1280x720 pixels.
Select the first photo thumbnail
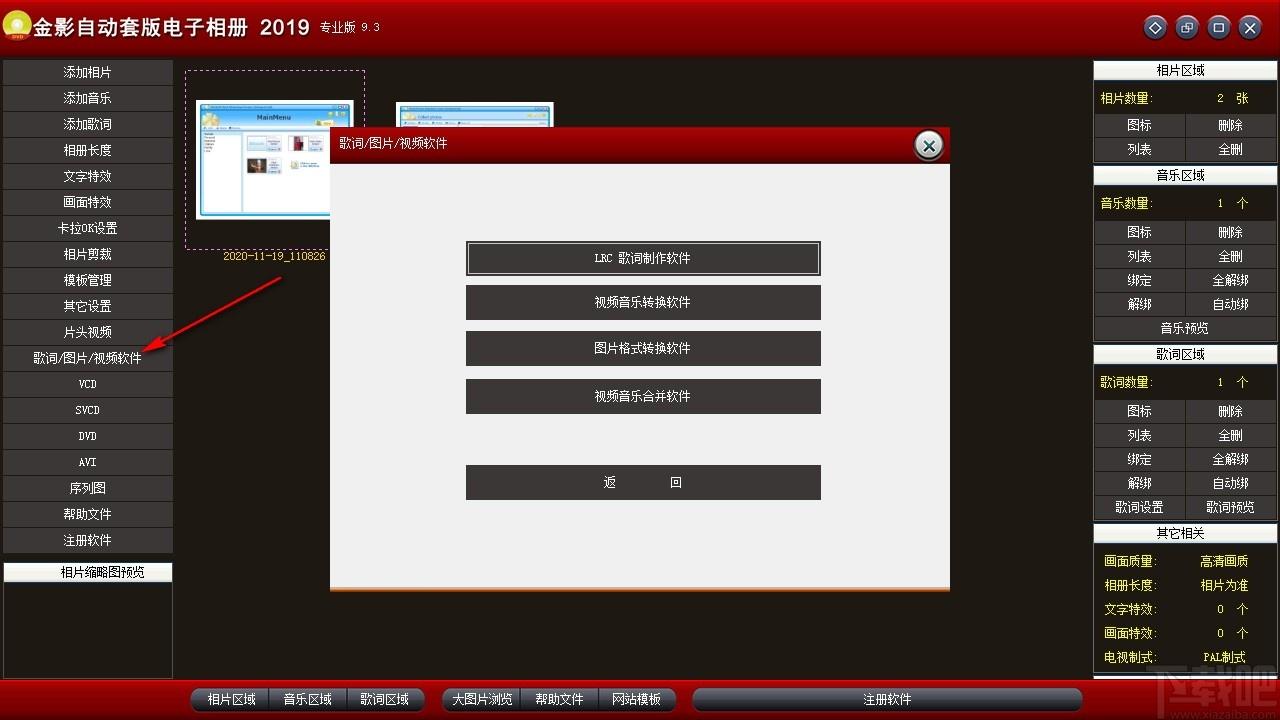coord(275,159)
